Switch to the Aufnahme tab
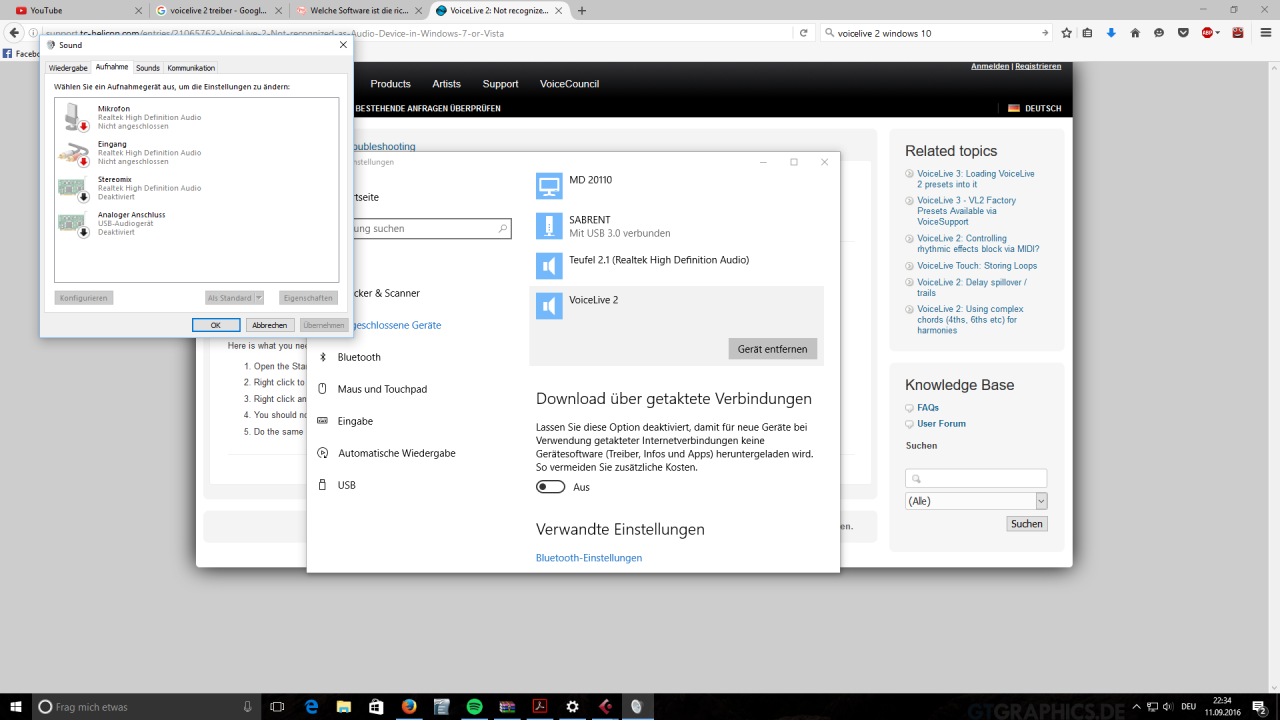 [112, 67]
